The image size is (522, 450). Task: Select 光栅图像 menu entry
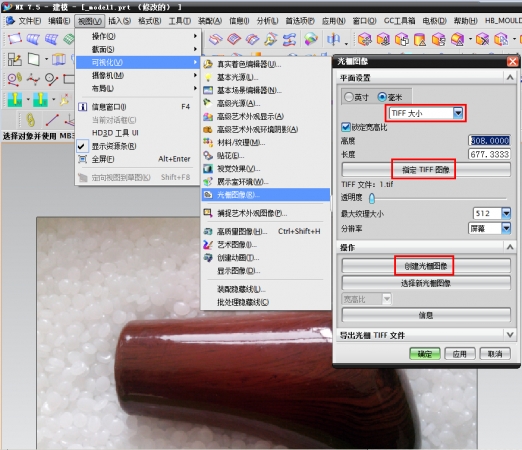(266, 195)
